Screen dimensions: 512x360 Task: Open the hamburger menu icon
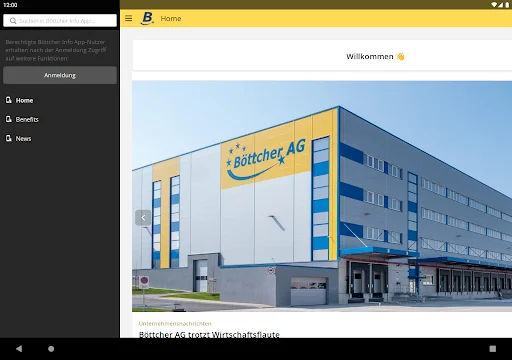coord(128,18)
